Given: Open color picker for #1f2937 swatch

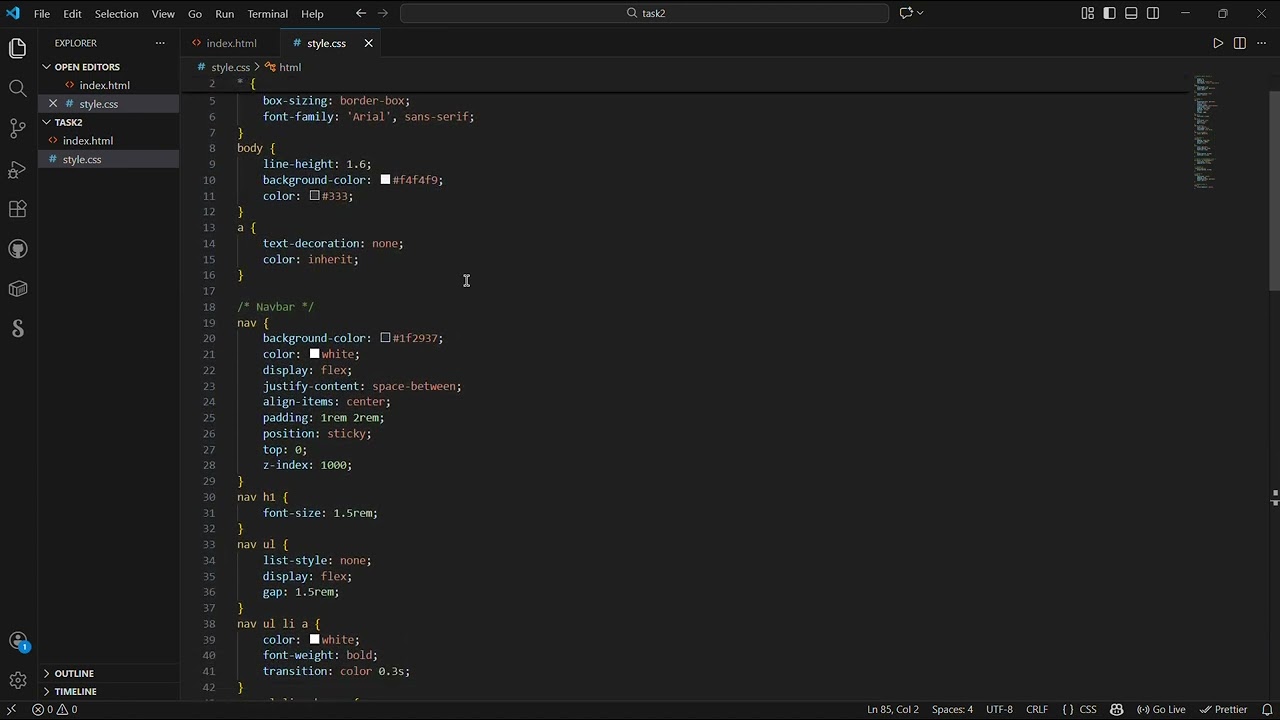Looking at the screenshot, I should click(385, 338).
